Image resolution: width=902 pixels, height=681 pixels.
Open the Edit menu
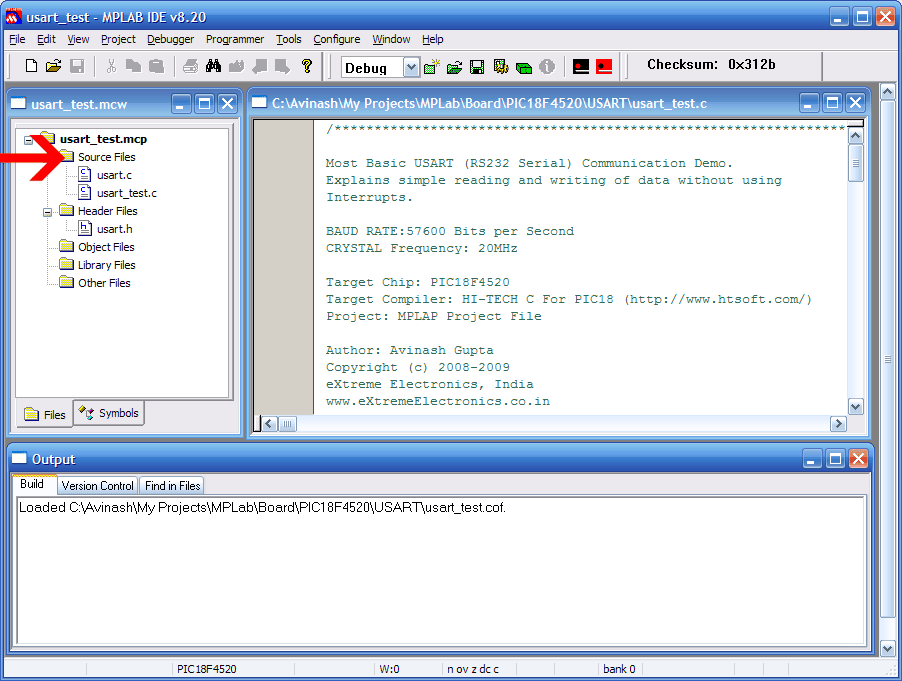[46, 39]
